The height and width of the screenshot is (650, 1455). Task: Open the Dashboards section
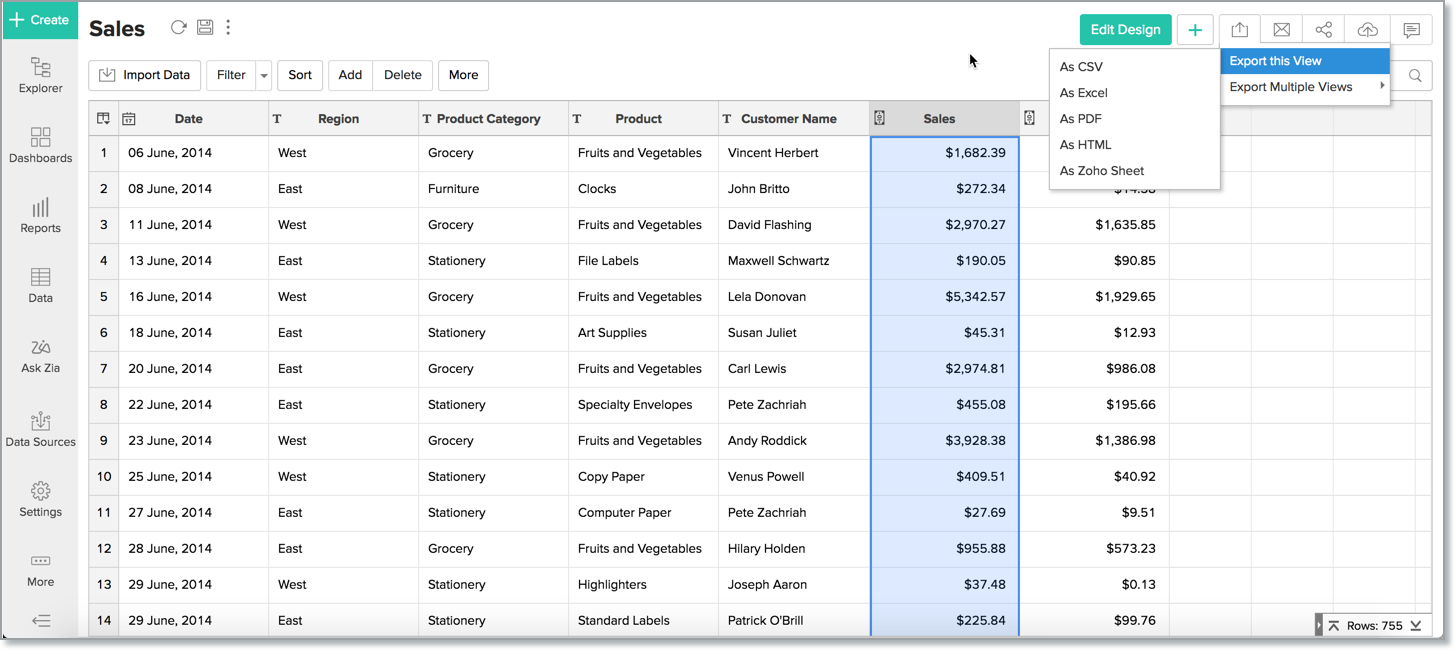(x=40, y=145)
